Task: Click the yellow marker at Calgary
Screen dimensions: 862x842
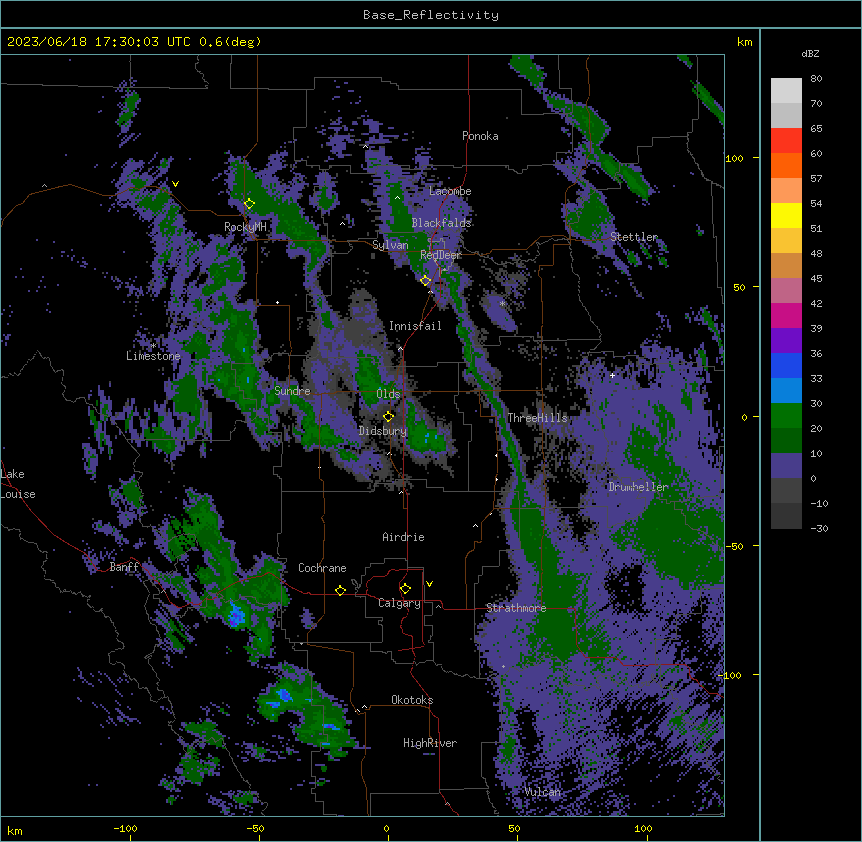Action: point(405,589)
